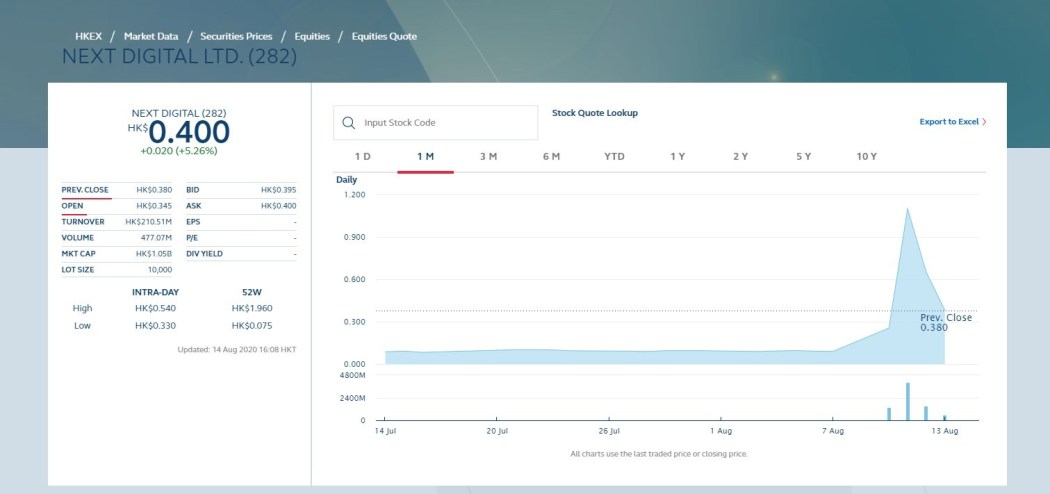The image size is (1050, 494).
Task: Click the BID value HK$0.395
Action: point(279,190)
